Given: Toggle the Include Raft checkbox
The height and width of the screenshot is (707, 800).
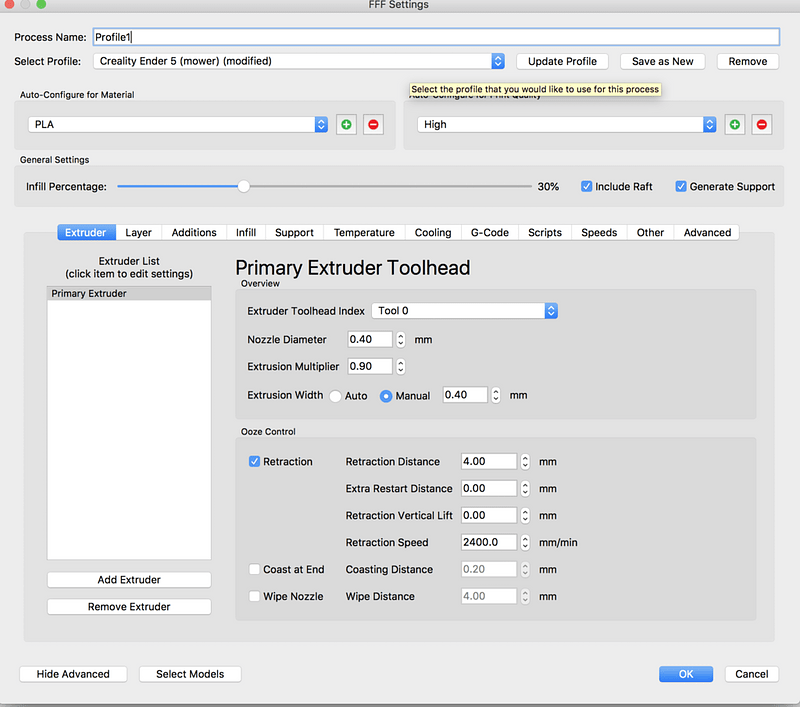Looking at the screenshot, I should (586, 186).
